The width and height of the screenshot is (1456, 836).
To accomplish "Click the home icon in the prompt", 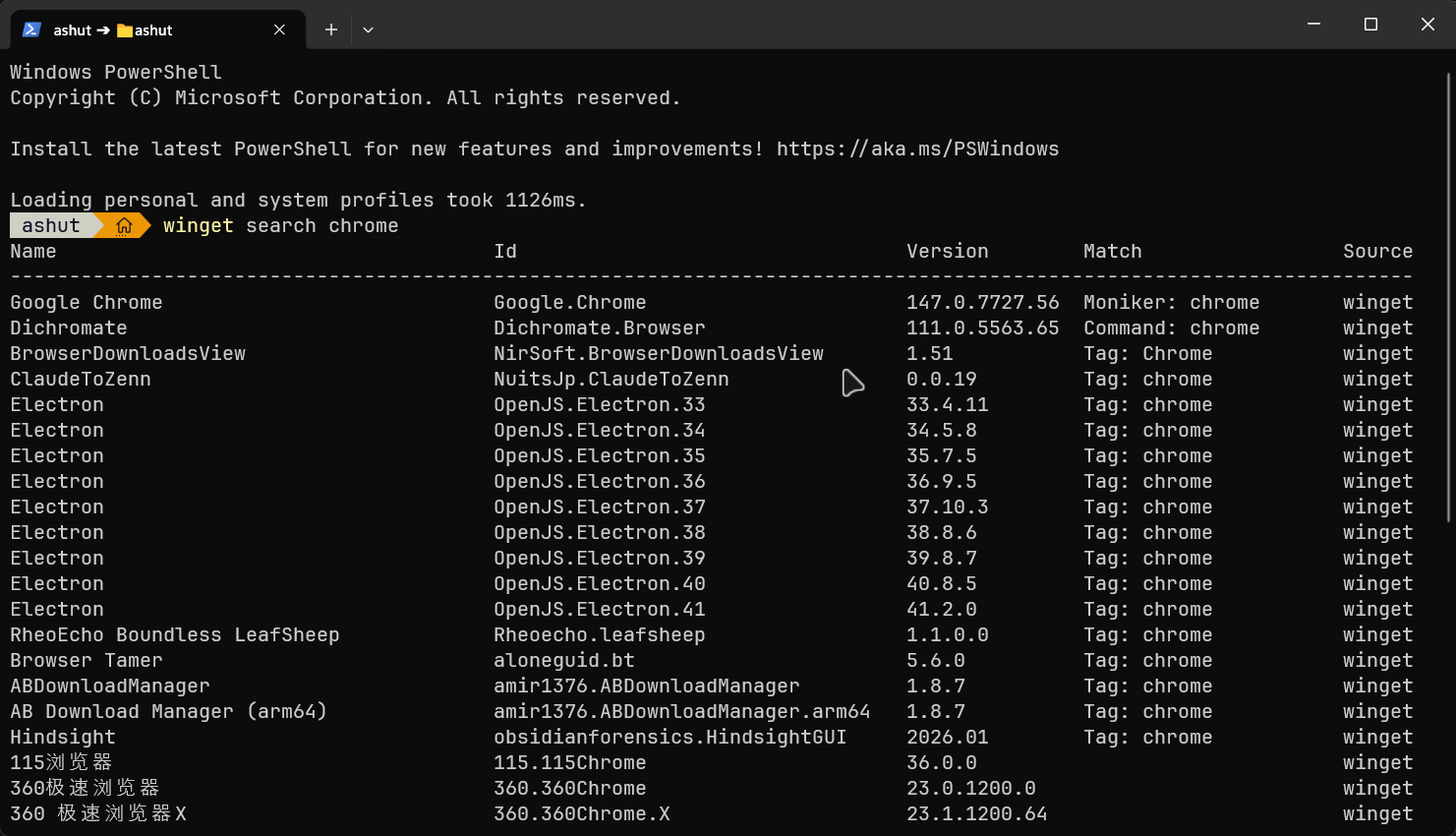I will point(124,226).
